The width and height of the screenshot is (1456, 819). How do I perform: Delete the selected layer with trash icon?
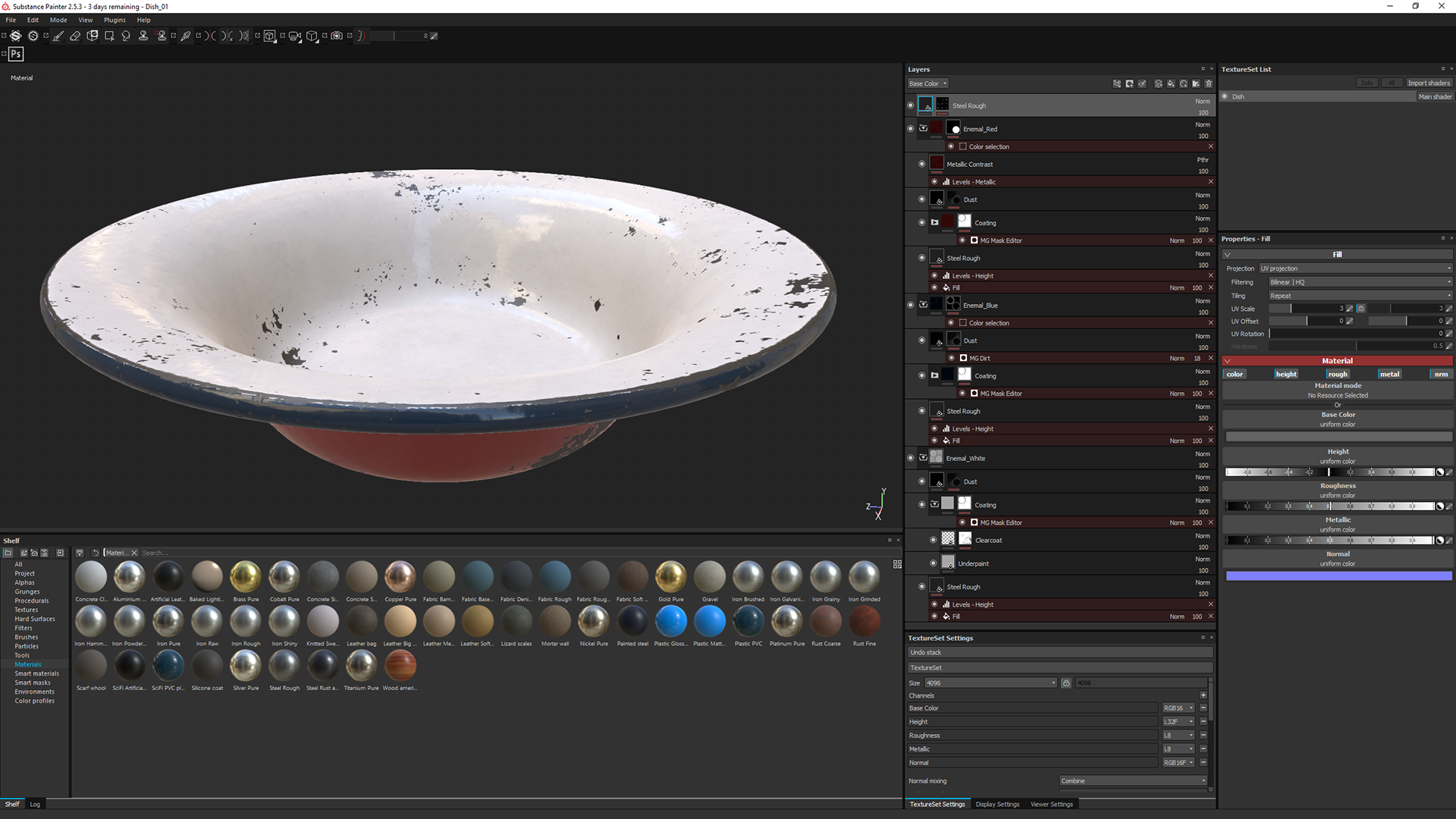click(1209, 83)
